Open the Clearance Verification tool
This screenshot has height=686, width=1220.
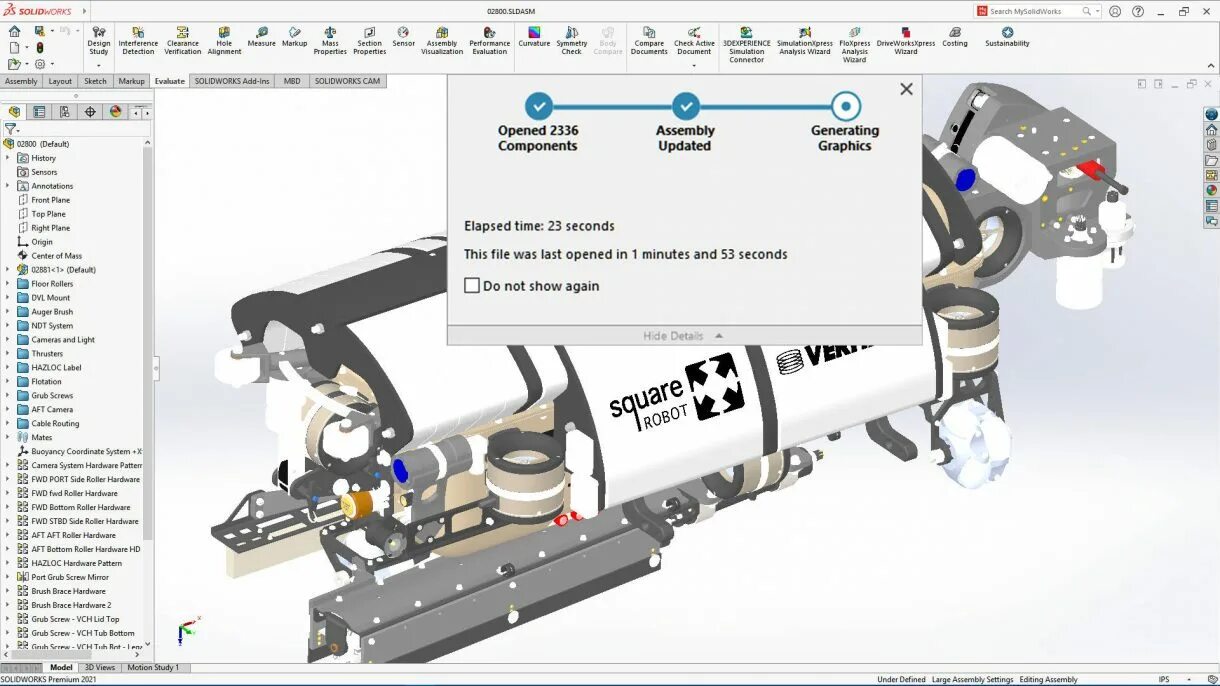(x=182, y=42)
